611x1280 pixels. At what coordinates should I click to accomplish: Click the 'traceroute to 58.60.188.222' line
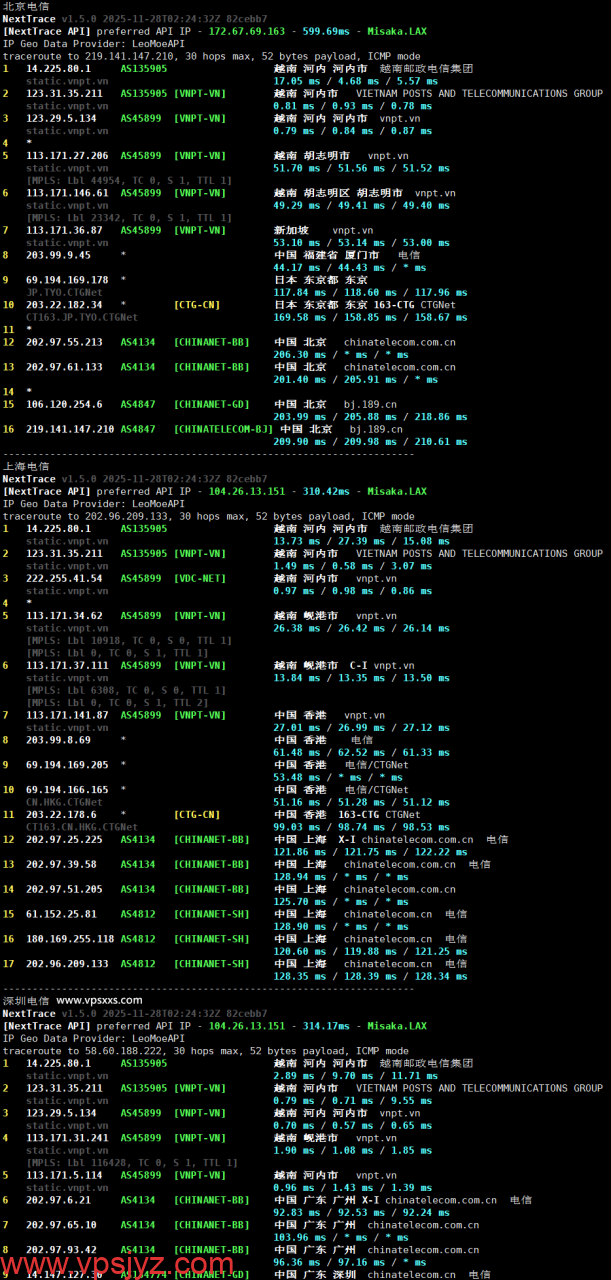pyautogui.click(x=205, y=1051)
